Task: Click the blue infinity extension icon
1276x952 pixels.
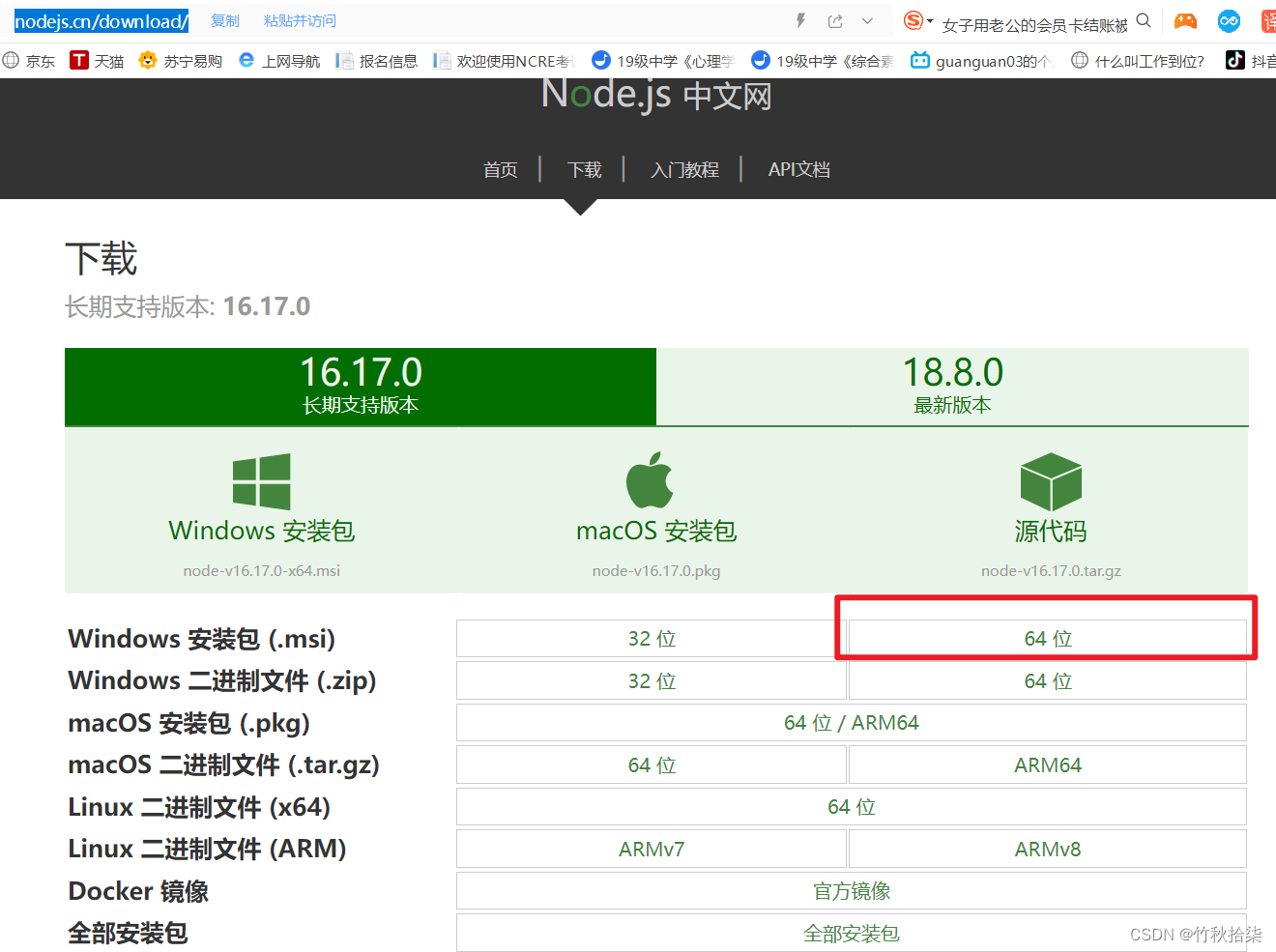Action: point(1230,20)
